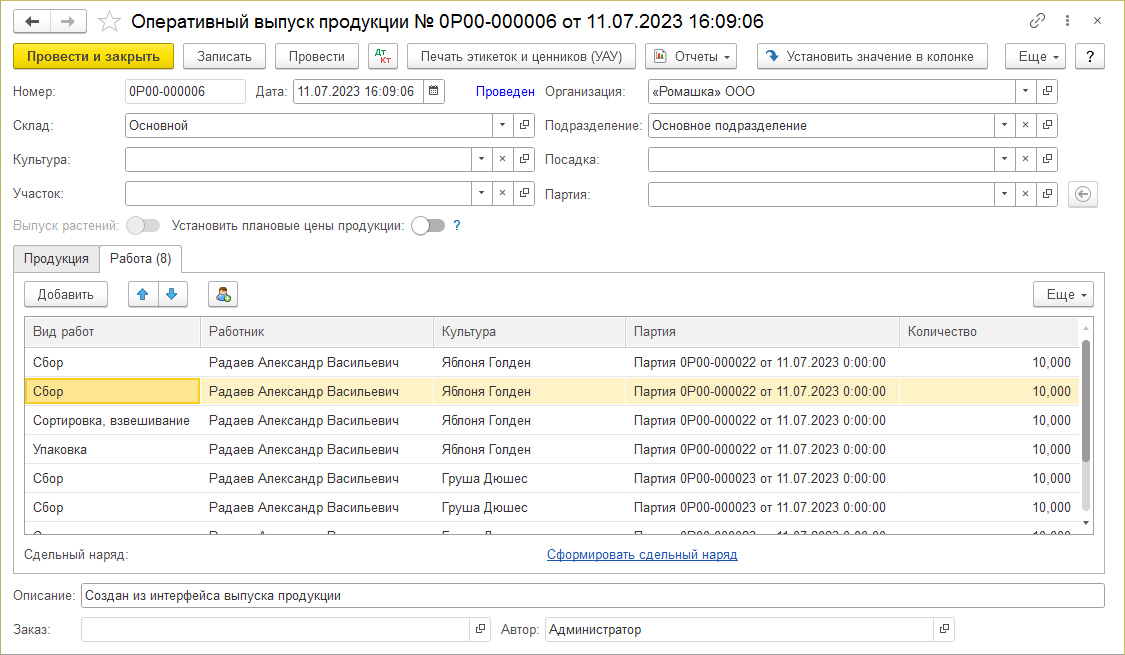Copy link via chain icon
1125x655 pixels.
pyautogui.click(x=1037, y=21)
